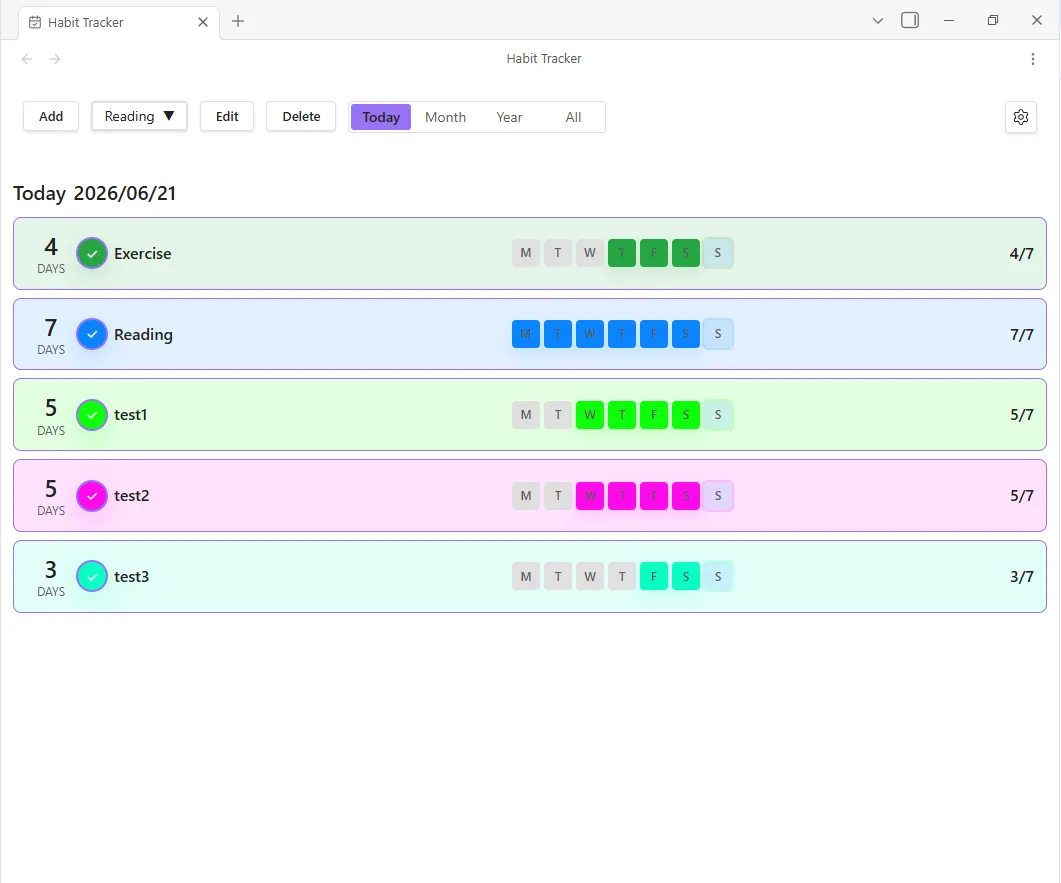Toggle the test1 completion check circle
Viewport: 1061px width, 883px height.
[92, 415]
